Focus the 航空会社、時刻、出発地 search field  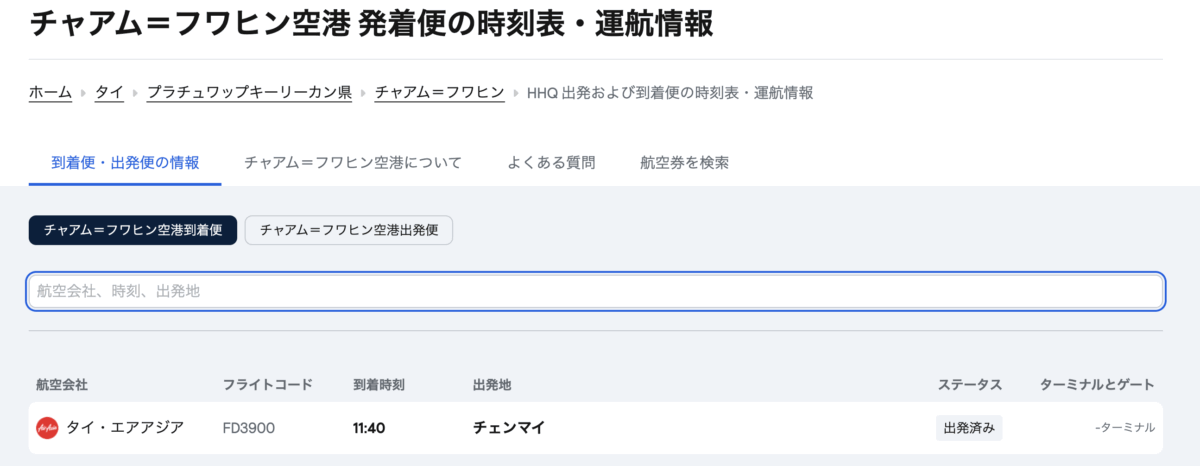coord(595,291)
